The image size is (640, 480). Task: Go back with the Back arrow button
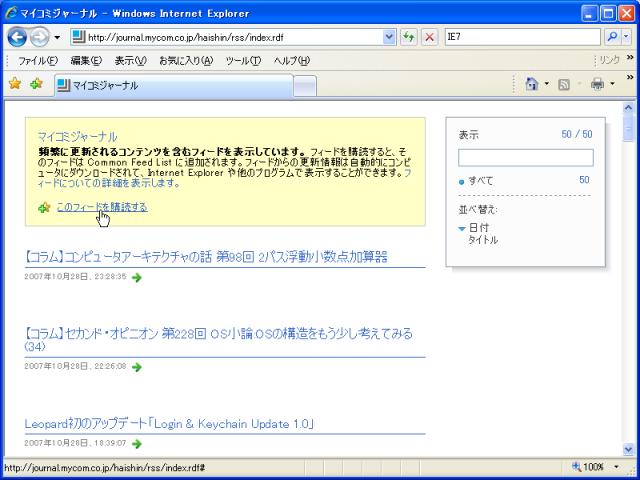coord(17,37)
